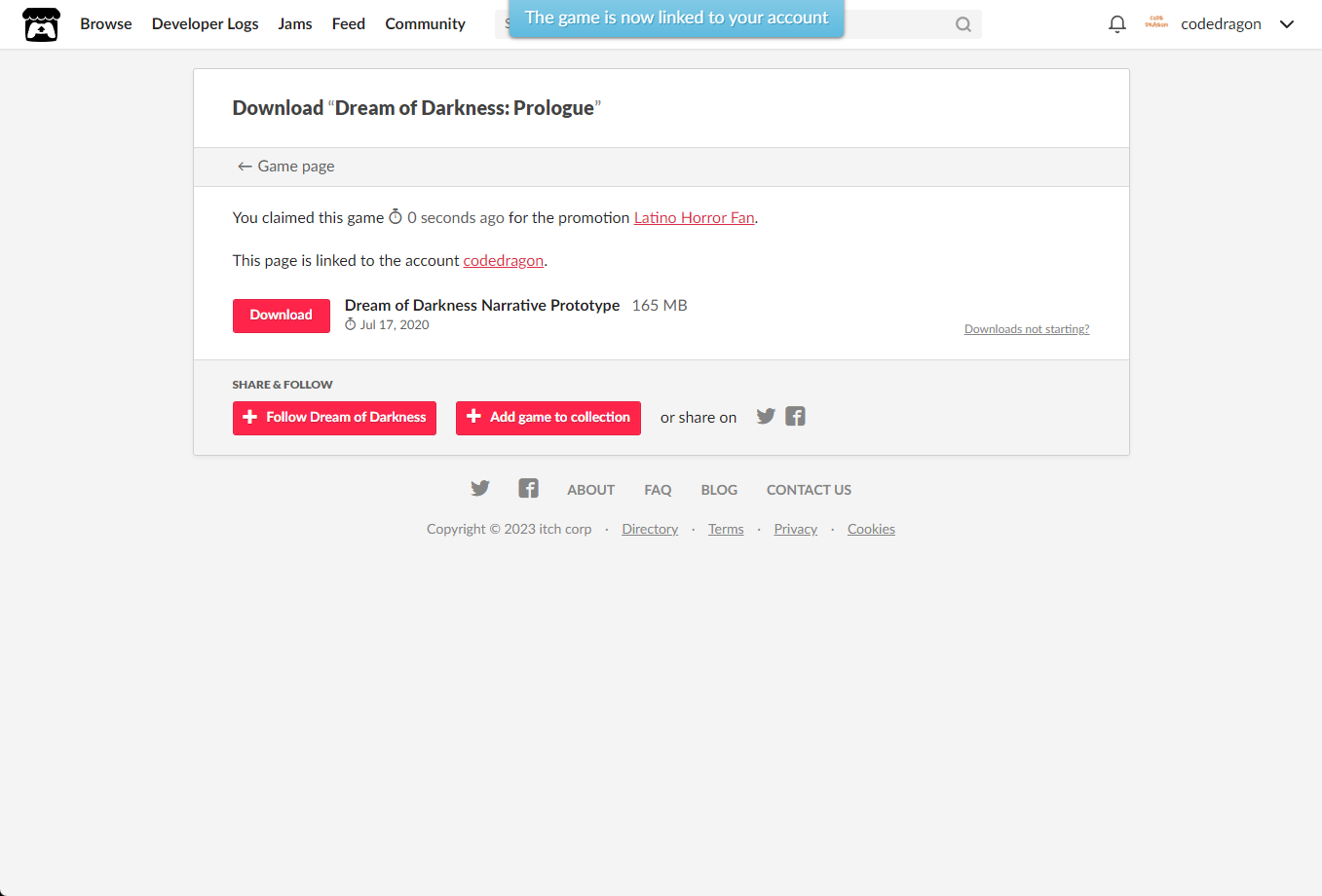This screenshot has height=896, width=1322.
Task: Dismiss the 'game is now linked' notification
Action: pos(677,19)
